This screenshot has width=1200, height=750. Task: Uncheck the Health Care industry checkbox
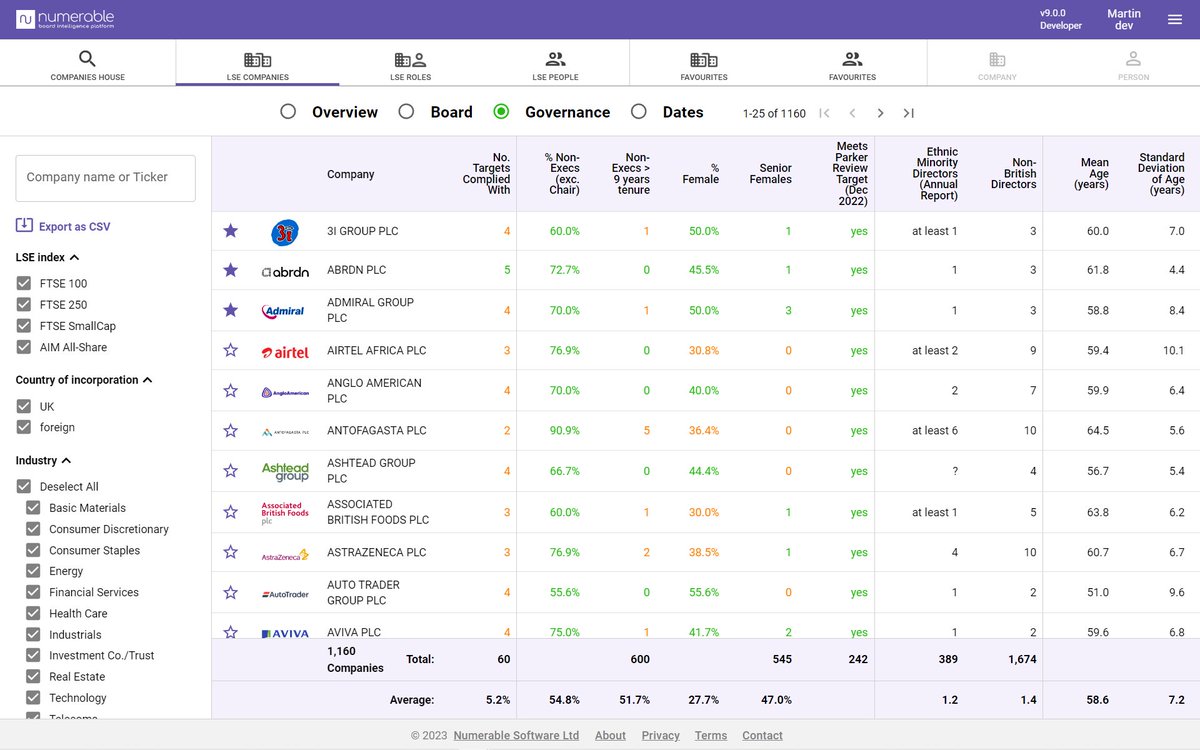pyautogui.click(x=33, y=613)
